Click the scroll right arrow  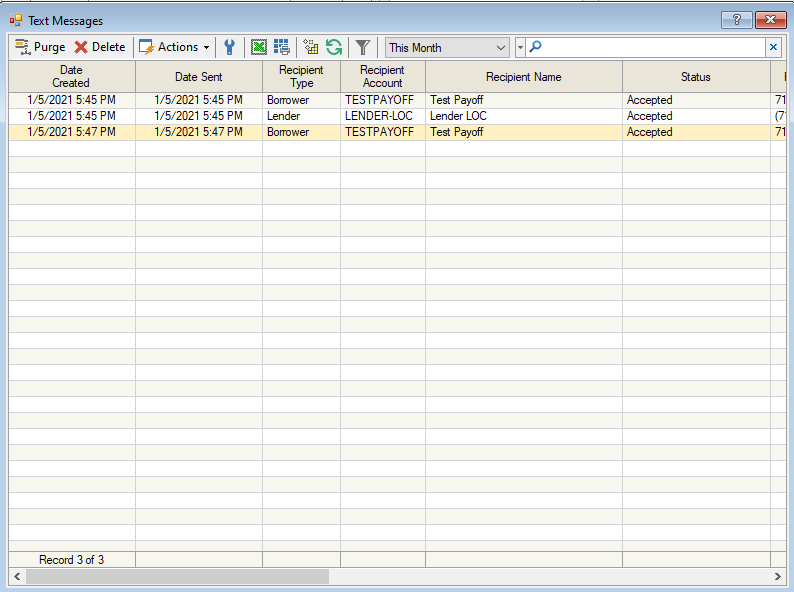777,576
